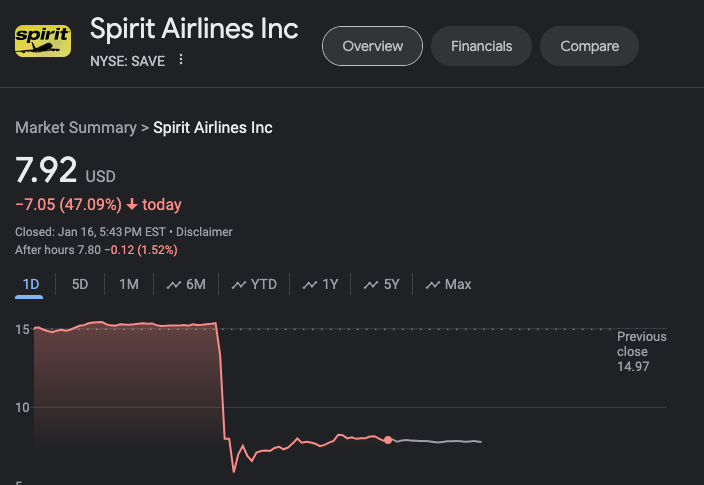Click the gray after-hours line on chart
The width and height of the screenshot is (704, 485).
tap(440, 441)
